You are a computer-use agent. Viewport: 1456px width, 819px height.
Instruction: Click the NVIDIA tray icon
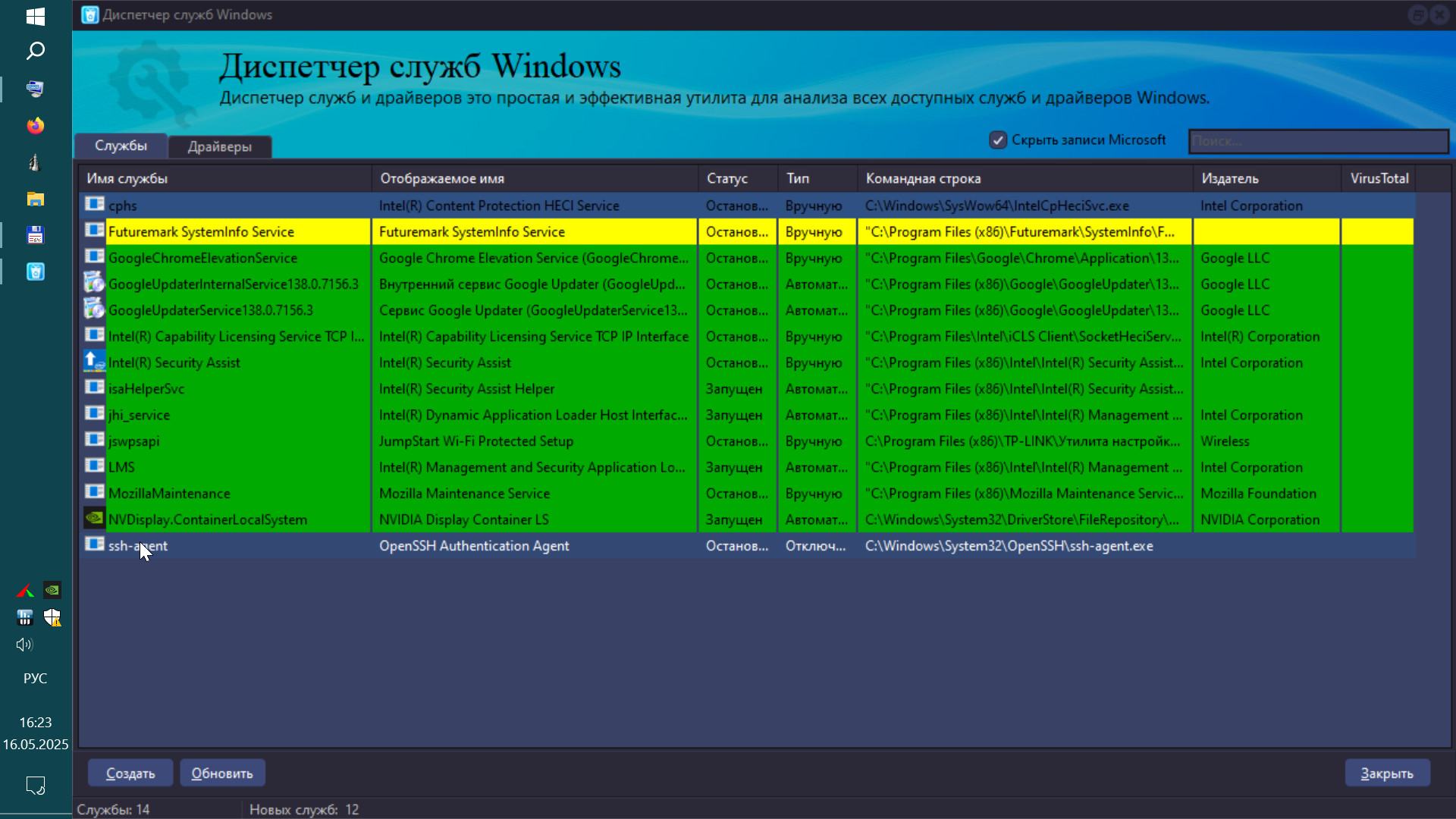[x=52, y=590]
